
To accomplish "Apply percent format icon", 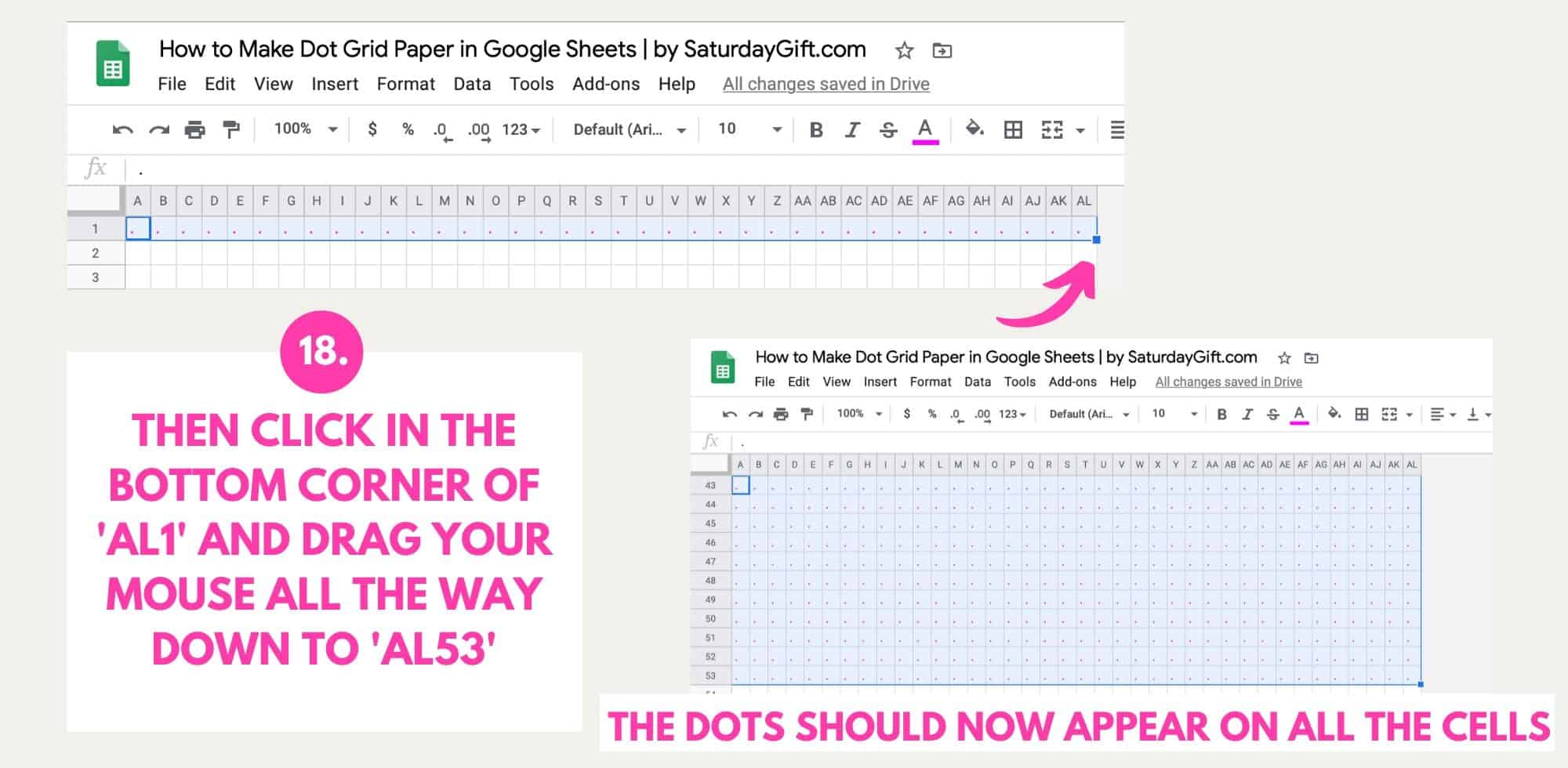I will [408, 129].
